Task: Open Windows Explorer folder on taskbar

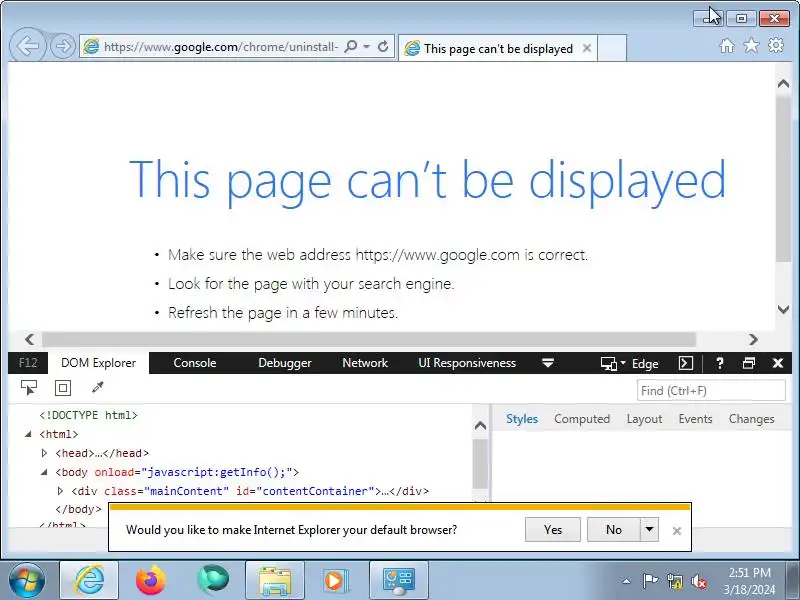Action: (x=274, y=580)
